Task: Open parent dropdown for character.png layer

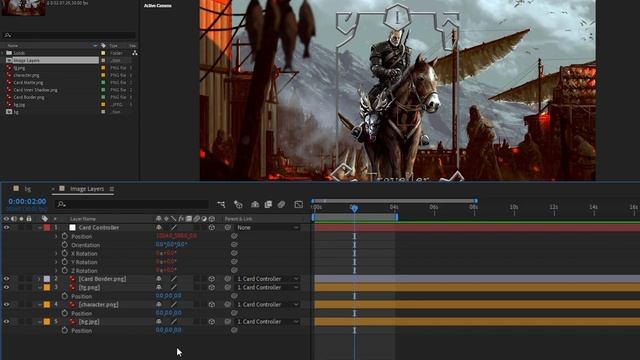Action: (x=268, y=304)
